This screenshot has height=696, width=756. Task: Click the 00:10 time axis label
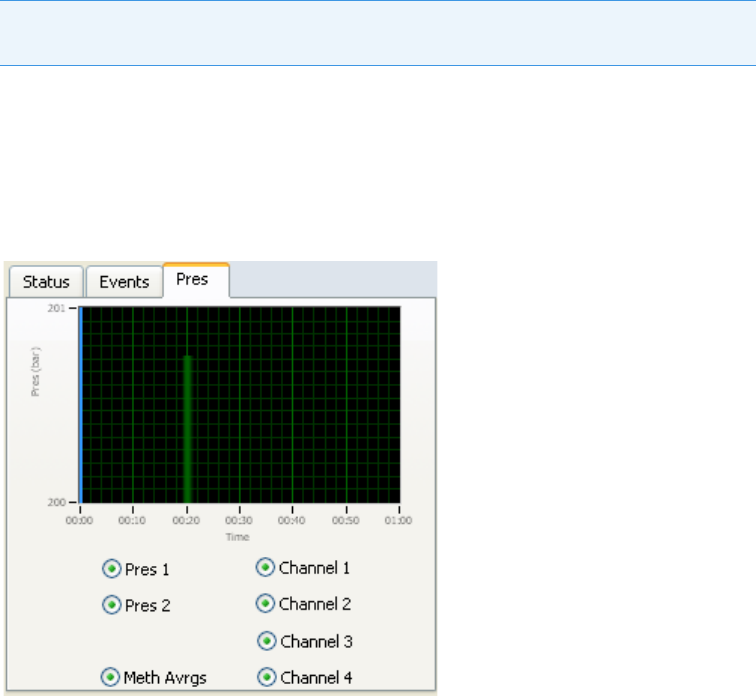[132, 521]
